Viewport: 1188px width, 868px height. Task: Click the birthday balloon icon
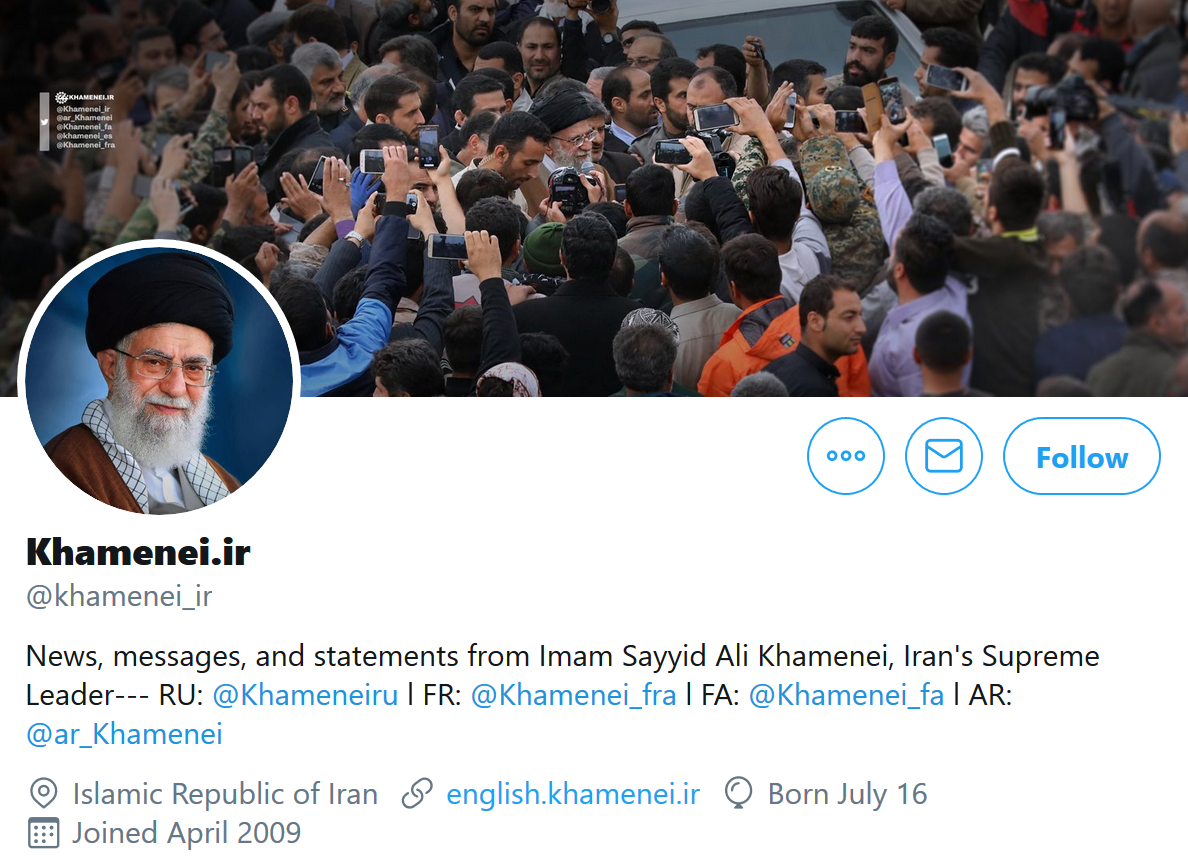(x=738, y=794)
